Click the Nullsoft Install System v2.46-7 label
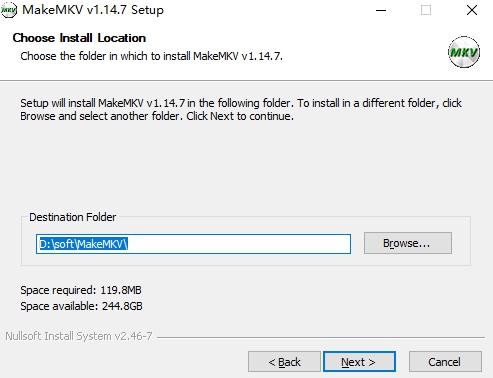Image resolution: width=493 pixels, height=378 pixels. point(79,336)
